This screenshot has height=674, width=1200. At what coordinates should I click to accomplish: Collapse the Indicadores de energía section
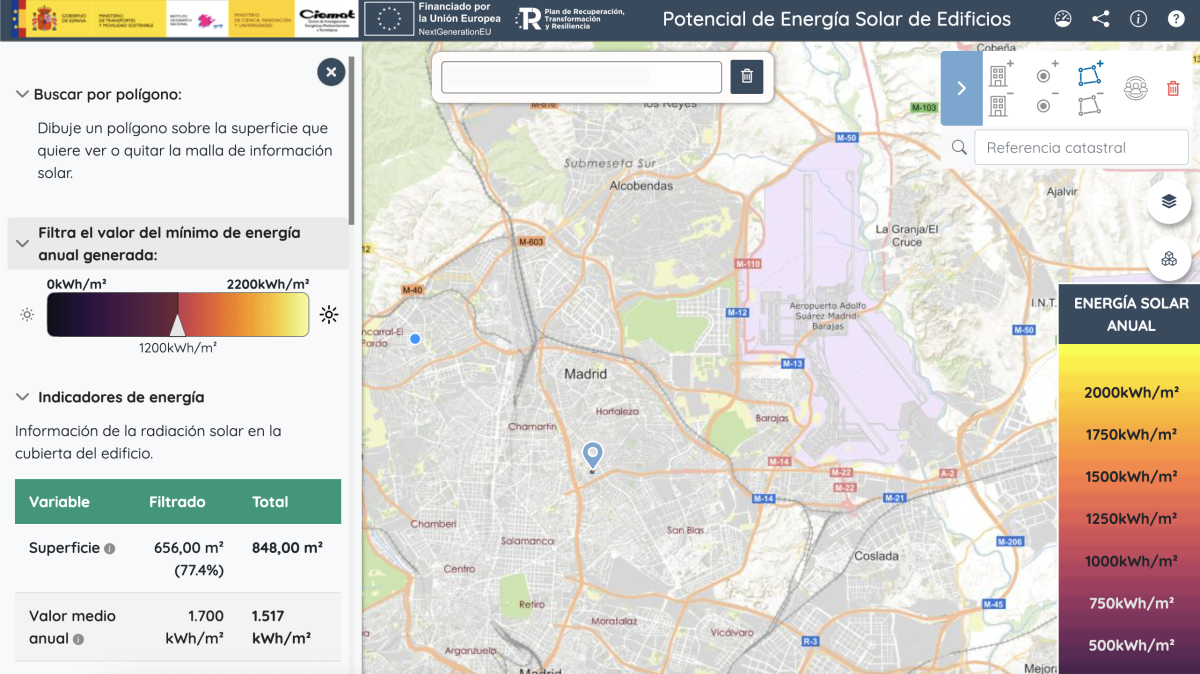(x=21, y=397)
